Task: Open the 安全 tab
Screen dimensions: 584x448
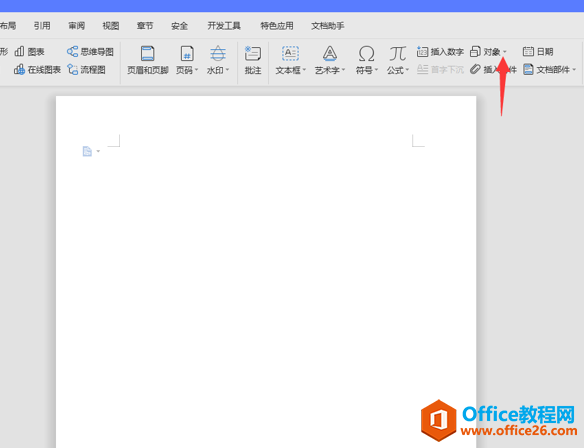Action: tap(179, 26)
